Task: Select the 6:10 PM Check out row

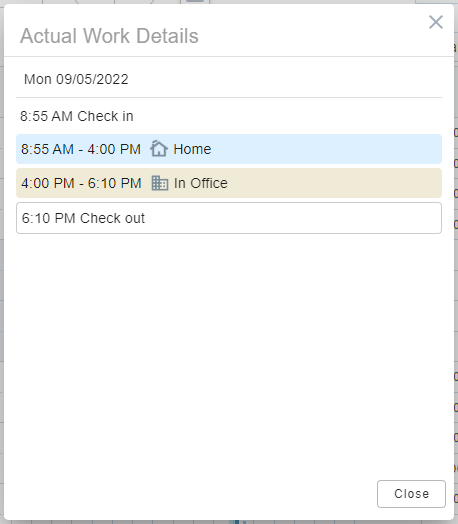Action: (229, 218)
